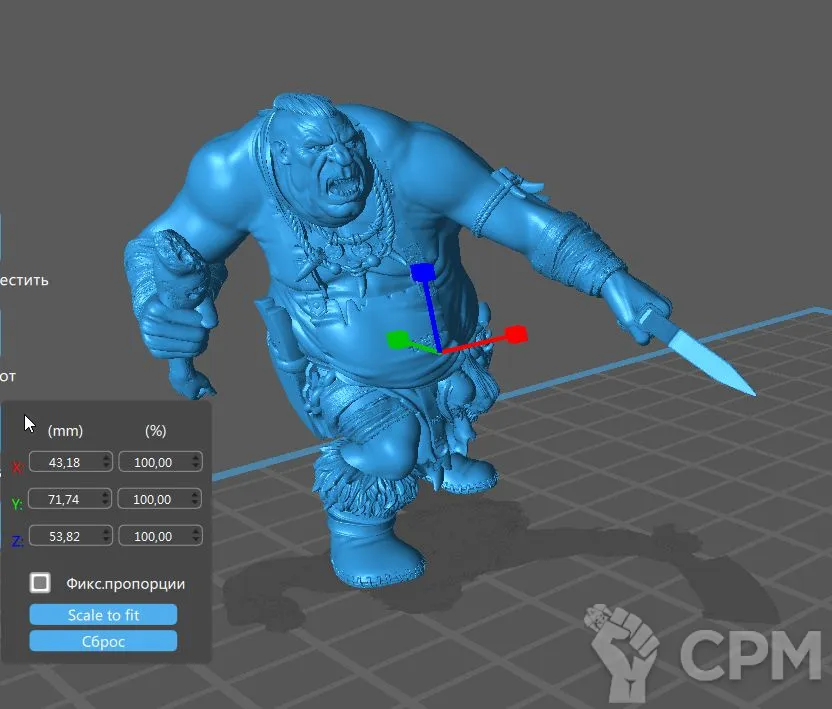Click the Z mm spinner arrows
Image resolution: width=832 pixels, height=709 pixels.
coord(106,537)
